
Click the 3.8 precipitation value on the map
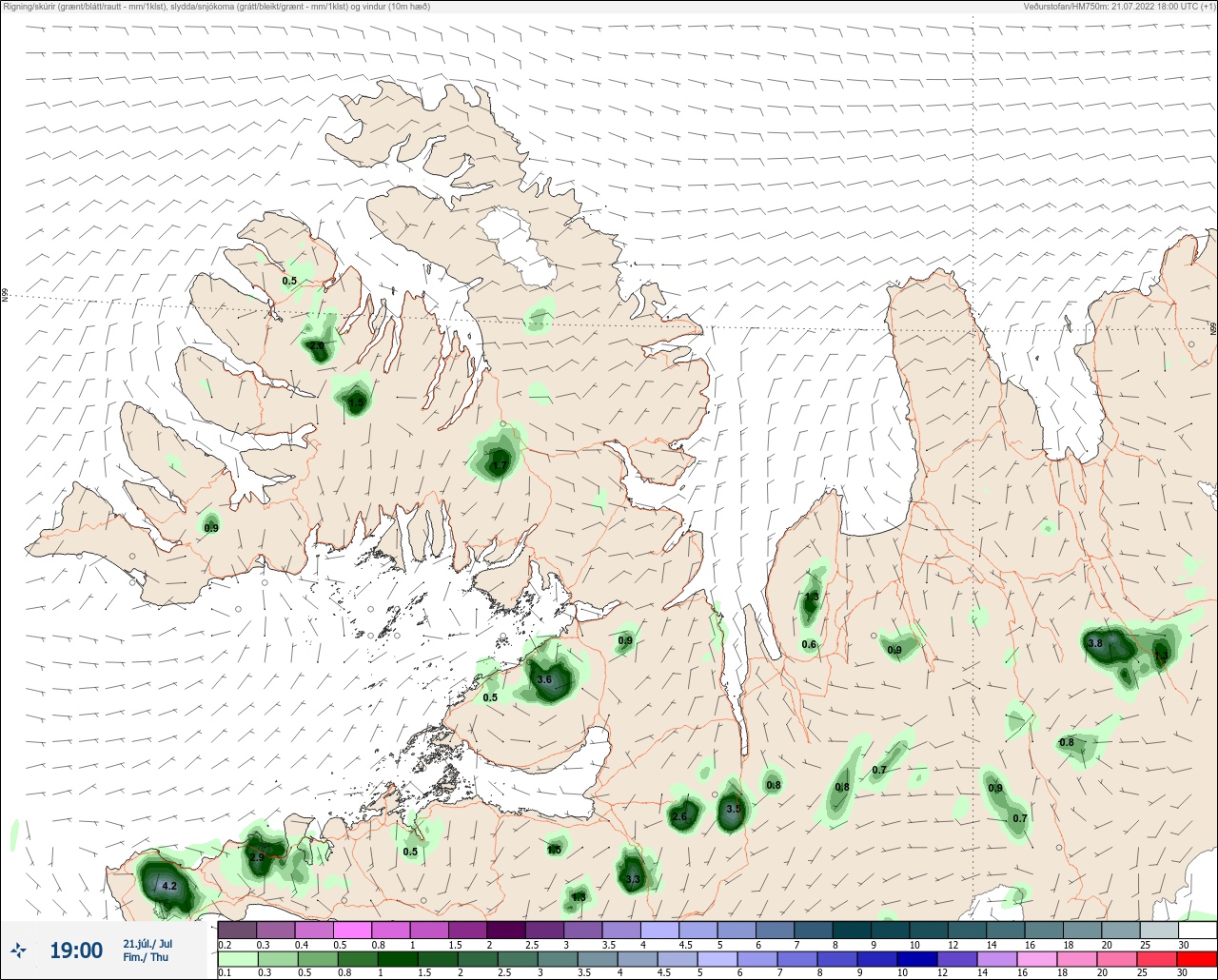(x=1095, y=643)
